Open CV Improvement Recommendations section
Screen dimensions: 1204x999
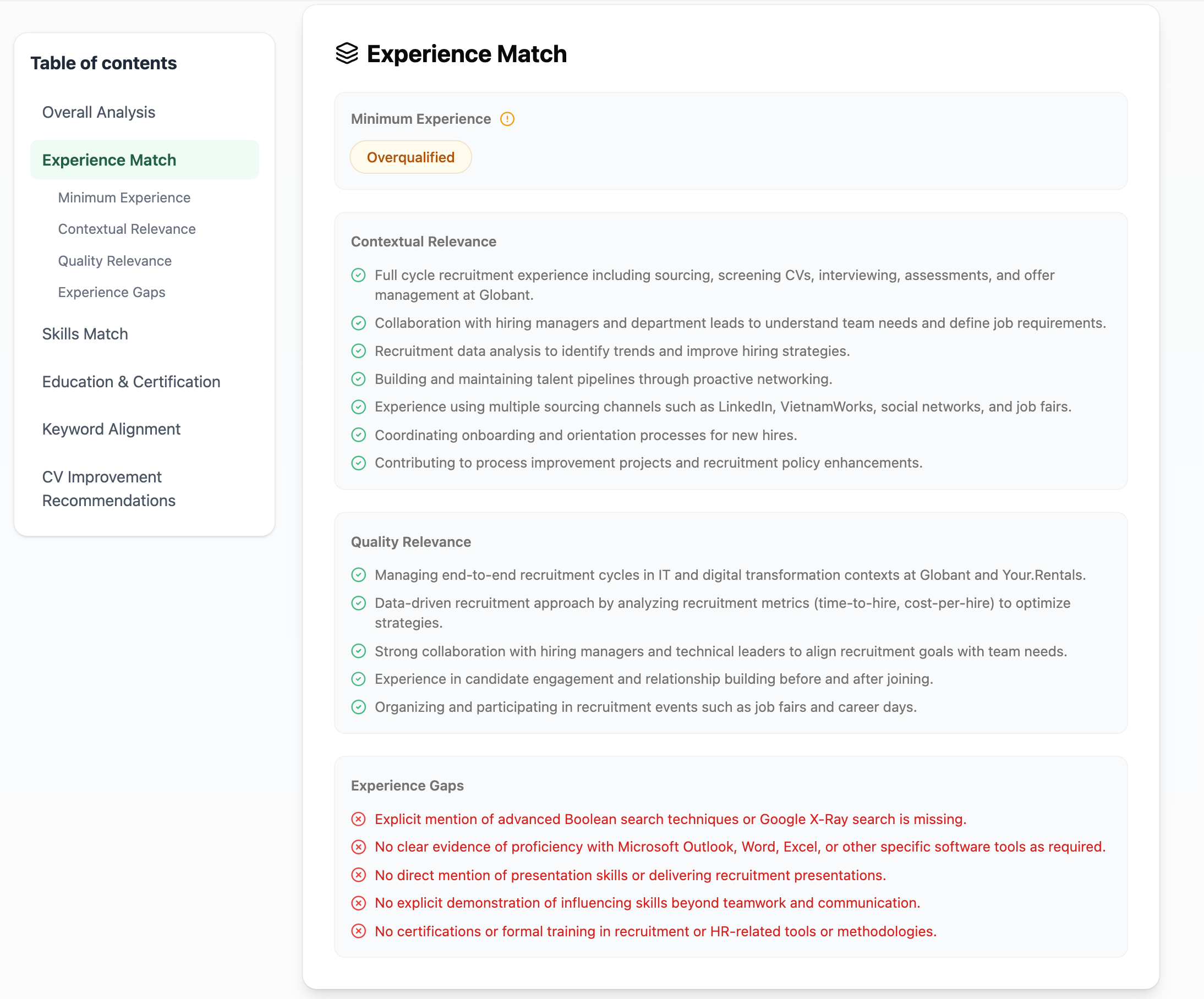(108, 488)
